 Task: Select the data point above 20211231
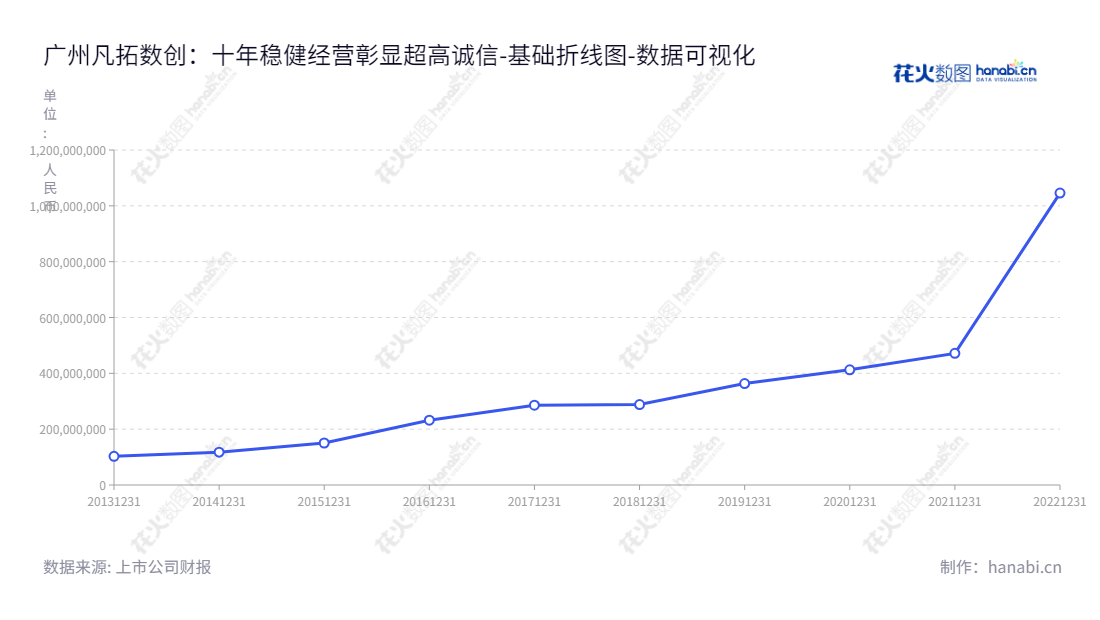coord(954,353)
